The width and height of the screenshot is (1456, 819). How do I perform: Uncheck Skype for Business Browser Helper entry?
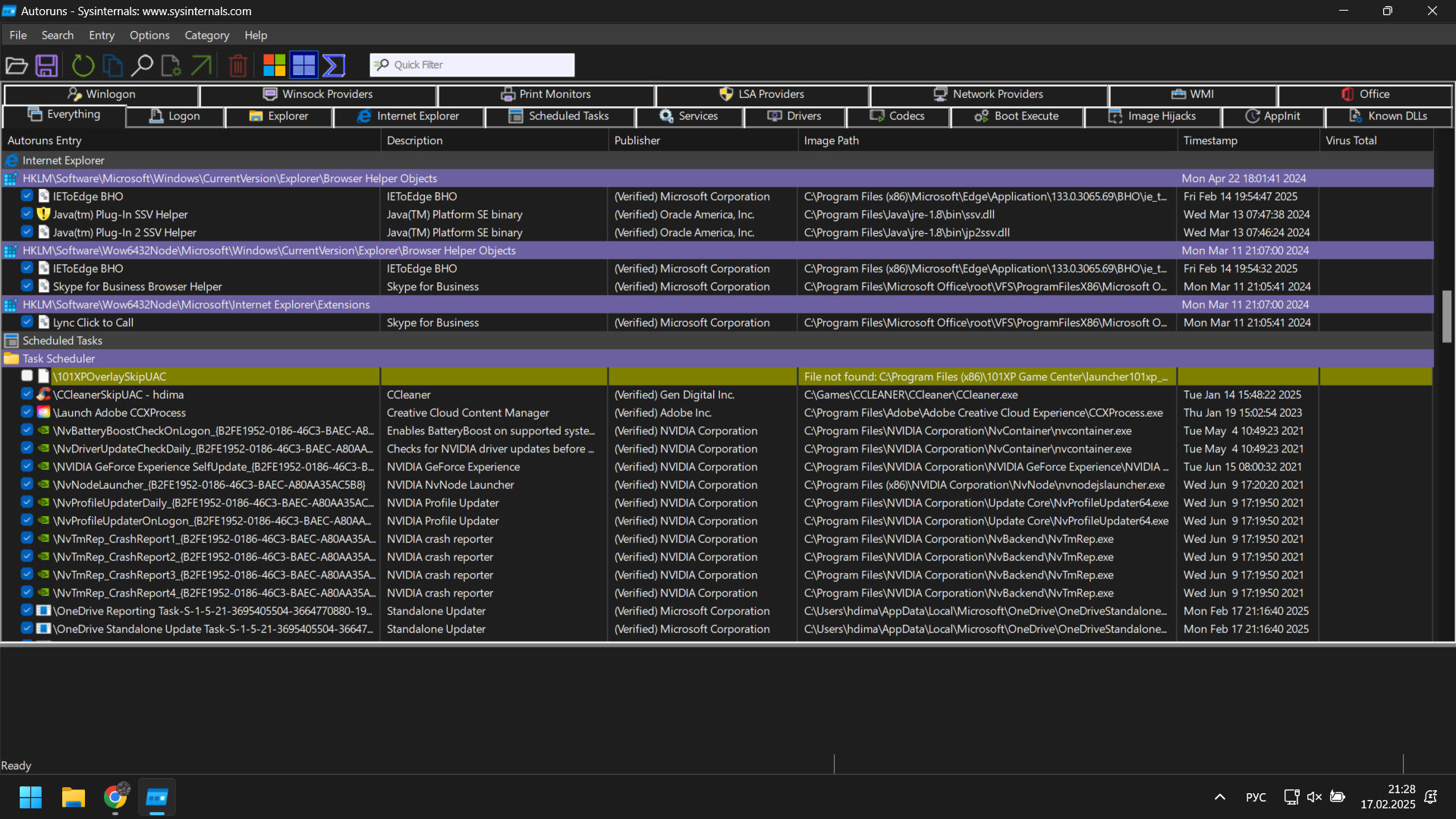(27, 286)
